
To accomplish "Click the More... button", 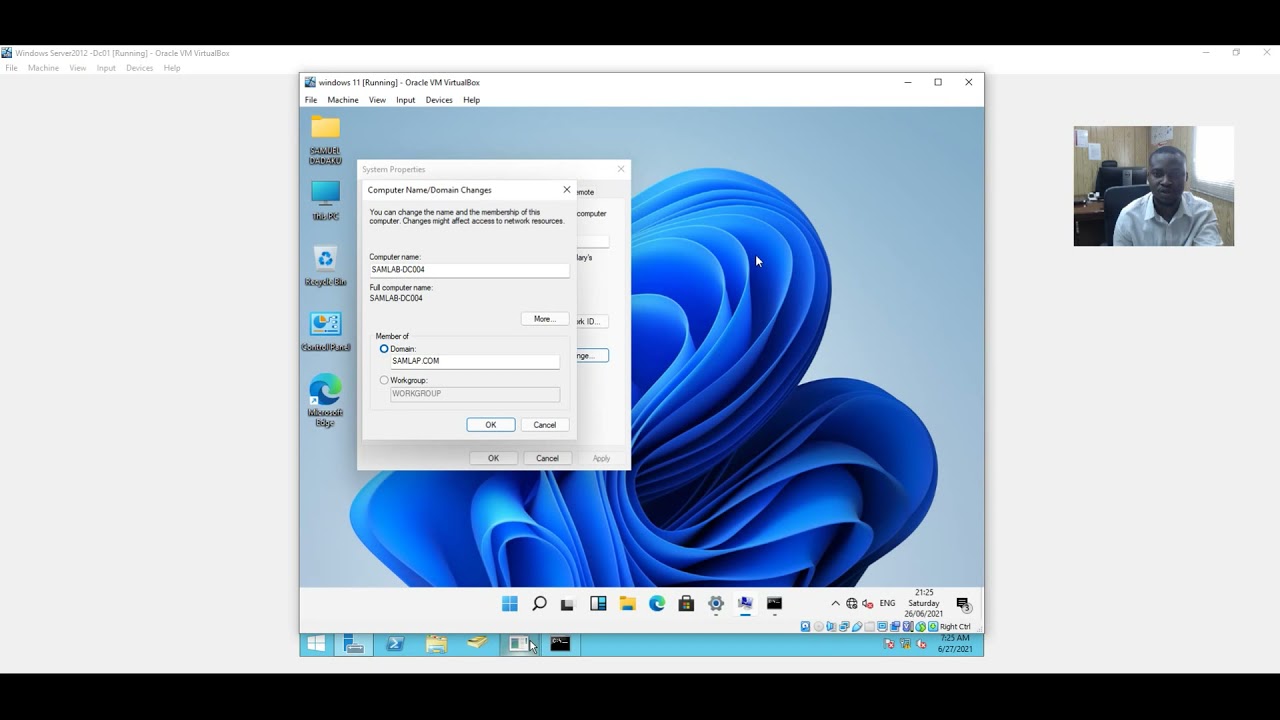I will 545,319.
